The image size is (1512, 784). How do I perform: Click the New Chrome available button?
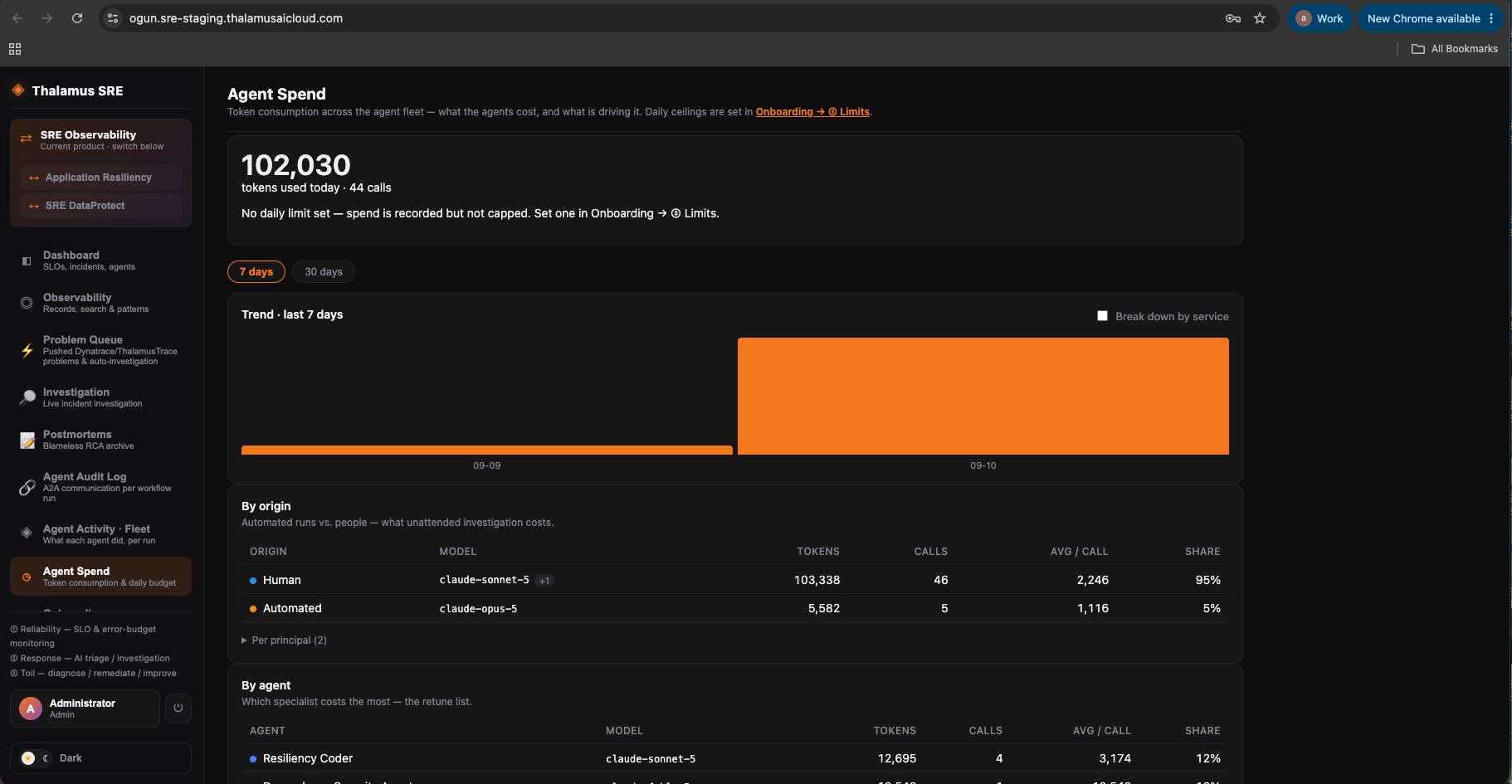[1430, 18]
